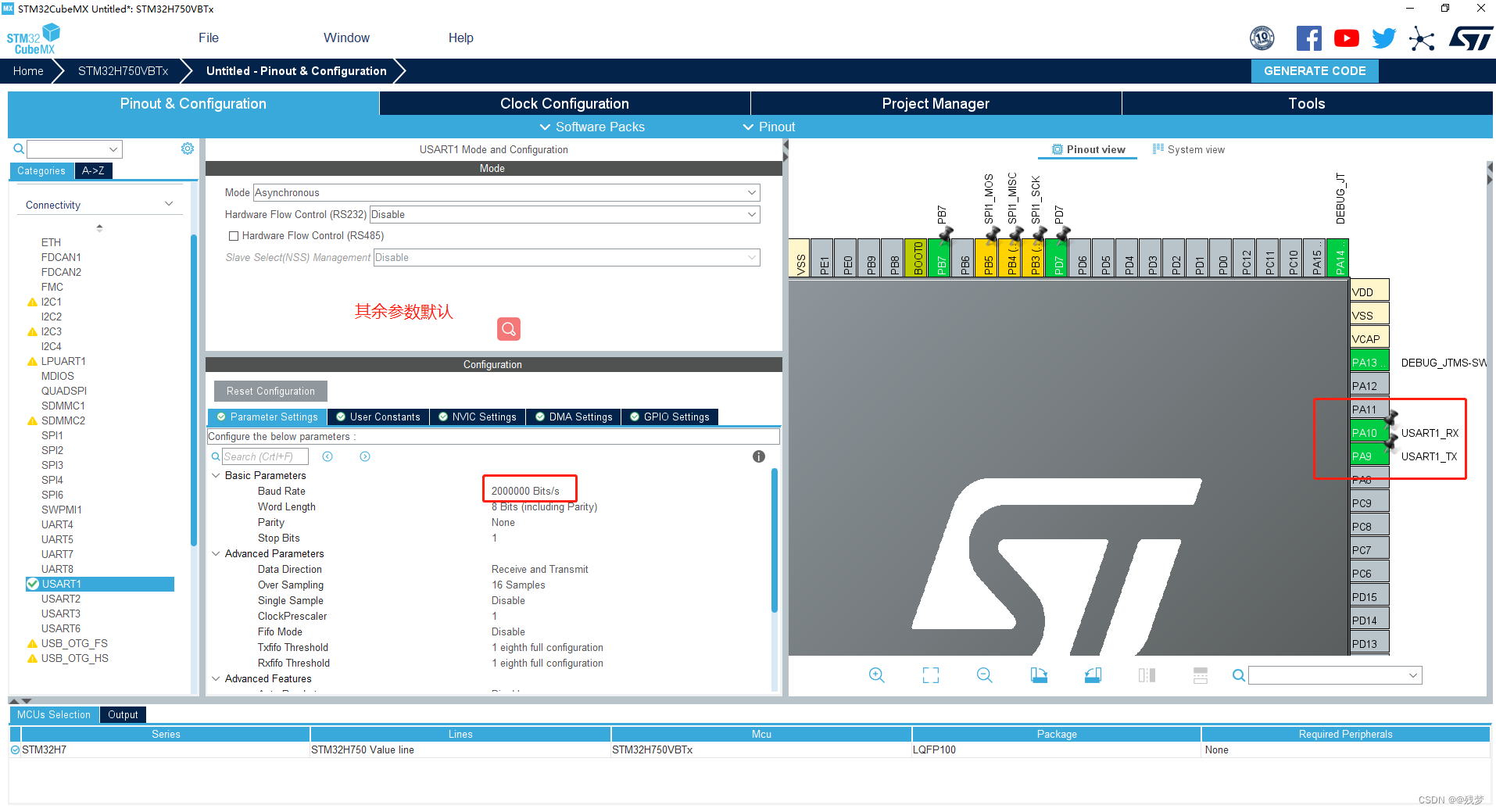Open the YouTube link icon
1496x812 pixels.
click(1346, 38)
